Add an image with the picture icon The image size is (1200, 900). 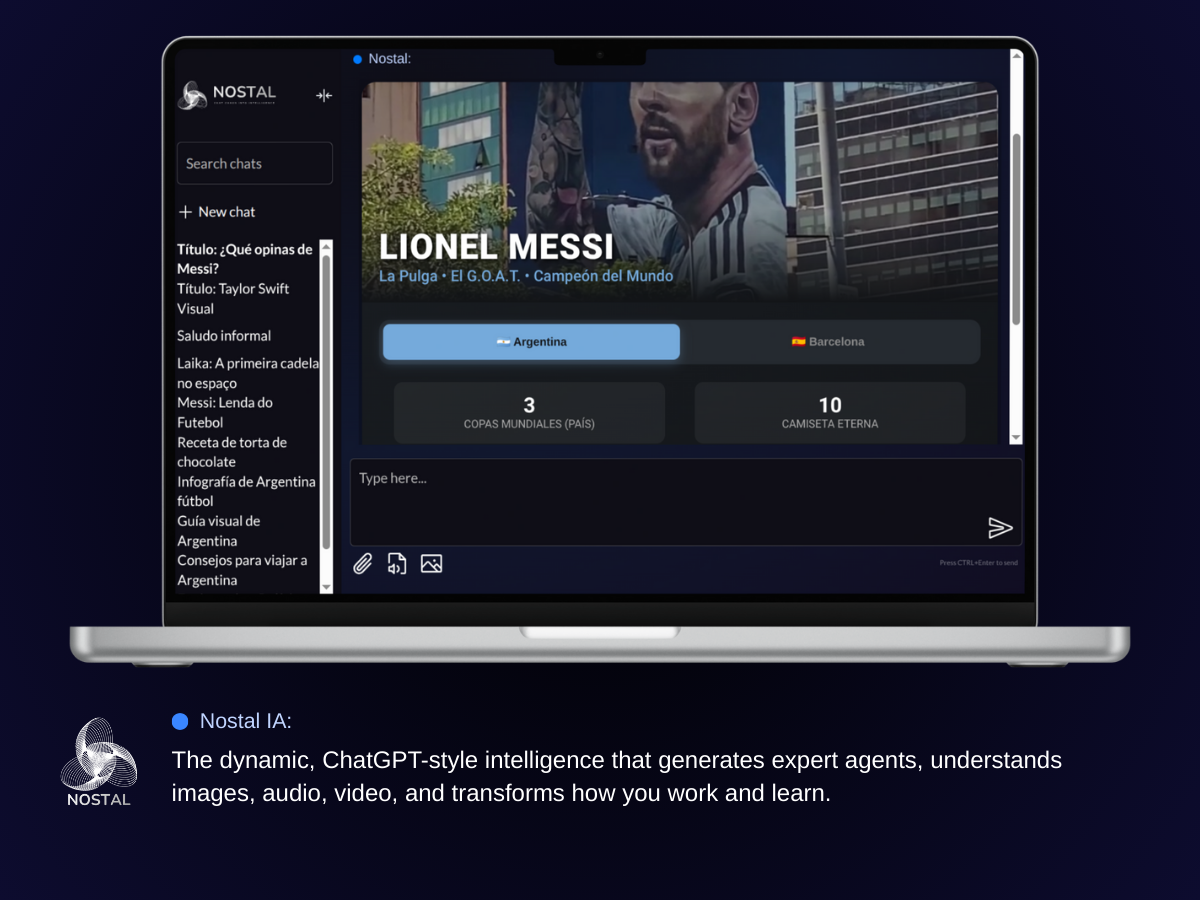click(x=431, y=564)
